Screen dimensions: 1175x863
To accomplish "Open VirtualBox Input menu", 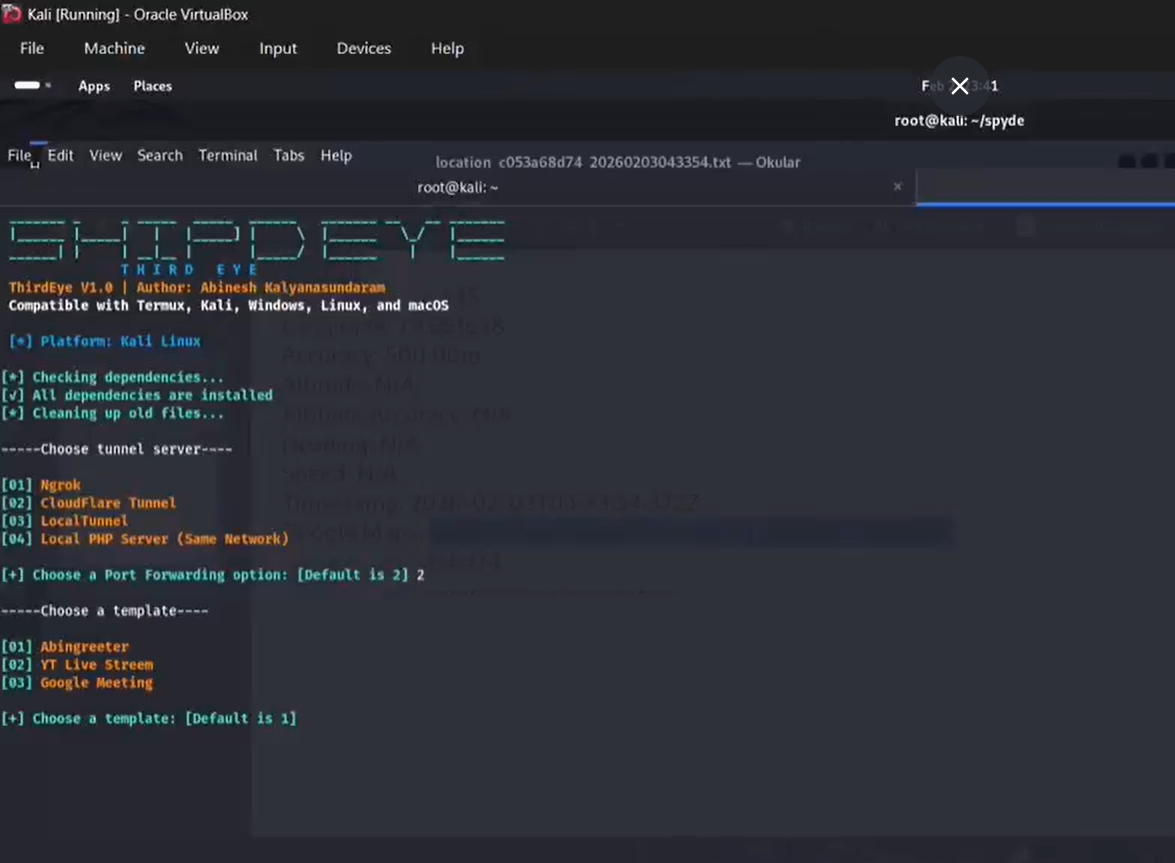I will (x=278, y=48).
